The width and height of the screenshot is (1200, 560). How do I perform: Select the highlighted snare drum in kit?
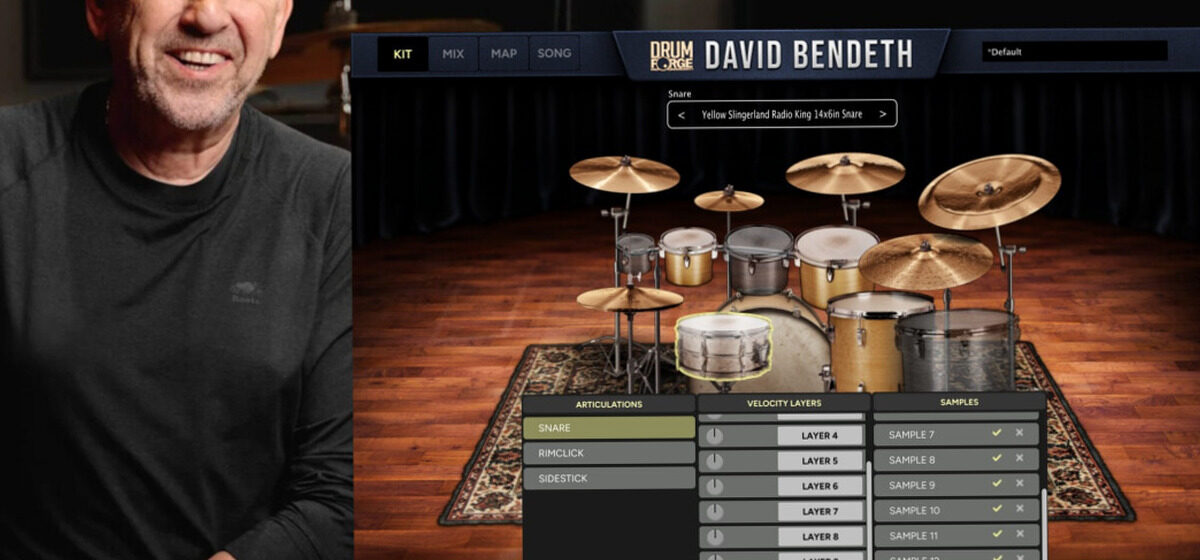[x=724, y=346]
